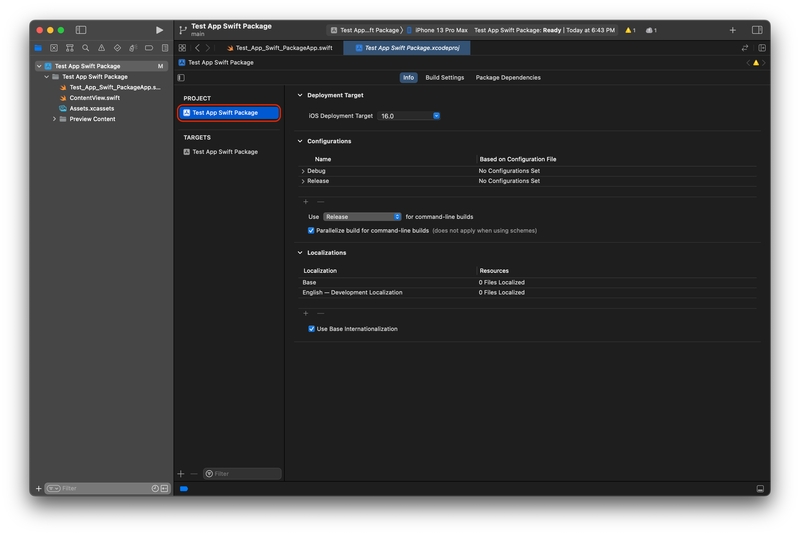Open the Issue navigator warning icon
The width and height of the screenshot is (800, 535).
point(101,48)
